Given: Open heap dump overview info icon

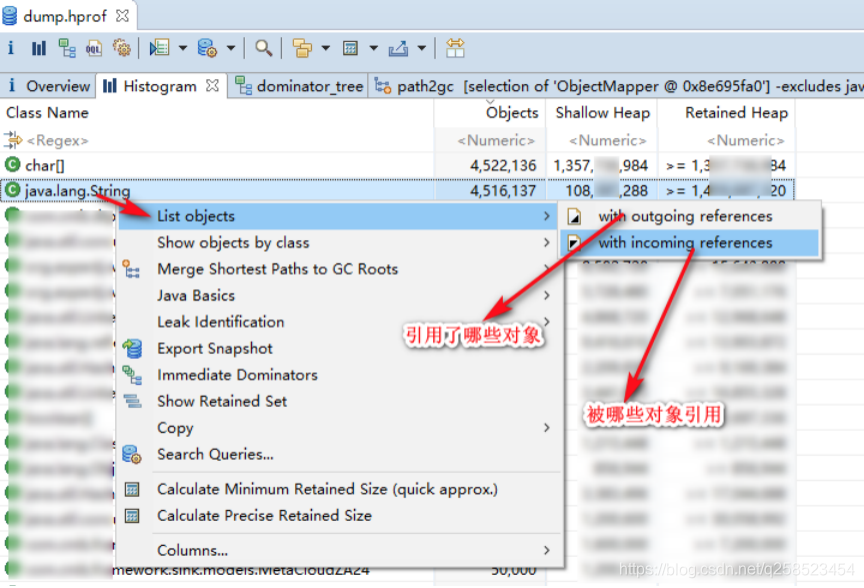Looking at the screenshot, I should [x=10, y=47].
